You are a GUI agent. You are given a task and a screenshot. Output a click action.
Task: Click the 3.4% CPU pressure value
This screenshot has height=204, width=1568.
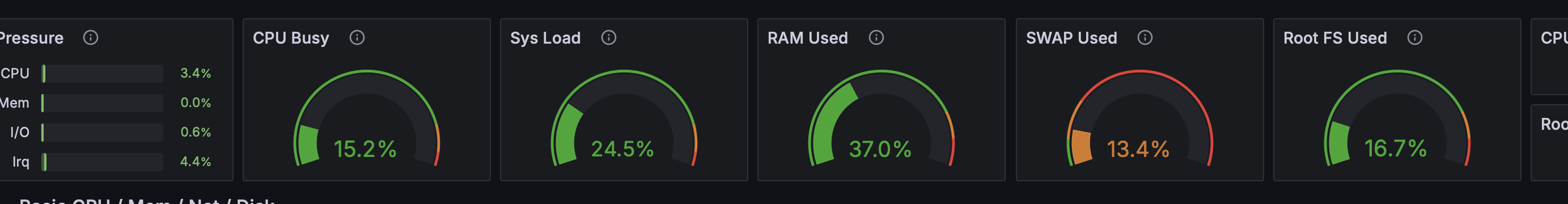[x=196, y=73]
